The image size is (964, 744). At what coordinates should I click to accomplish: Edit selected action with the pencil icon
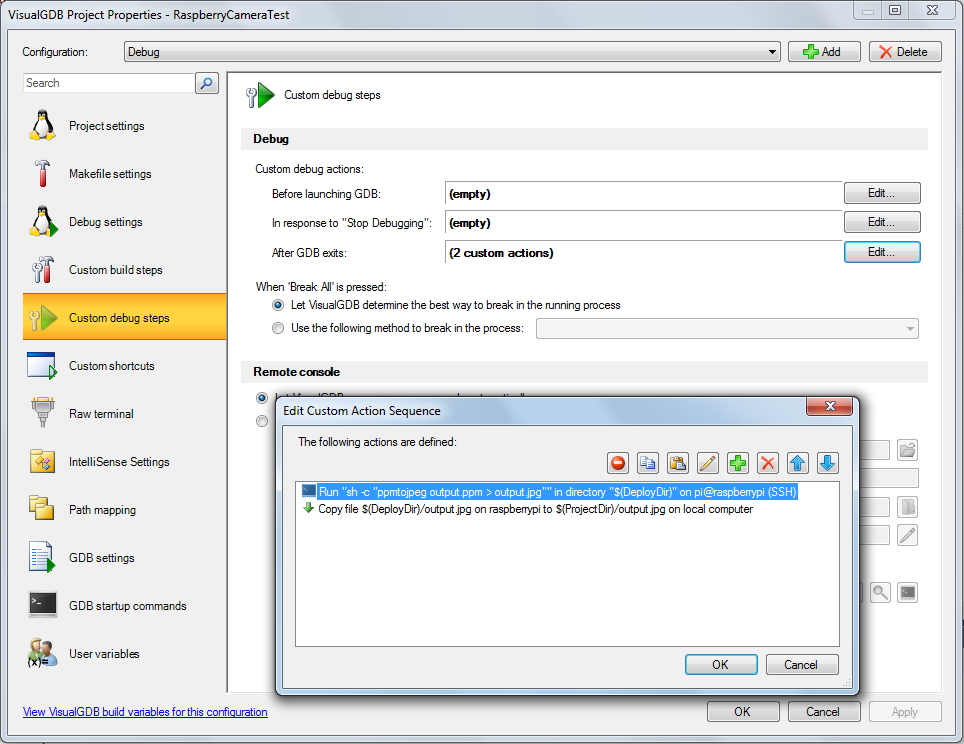708,463
